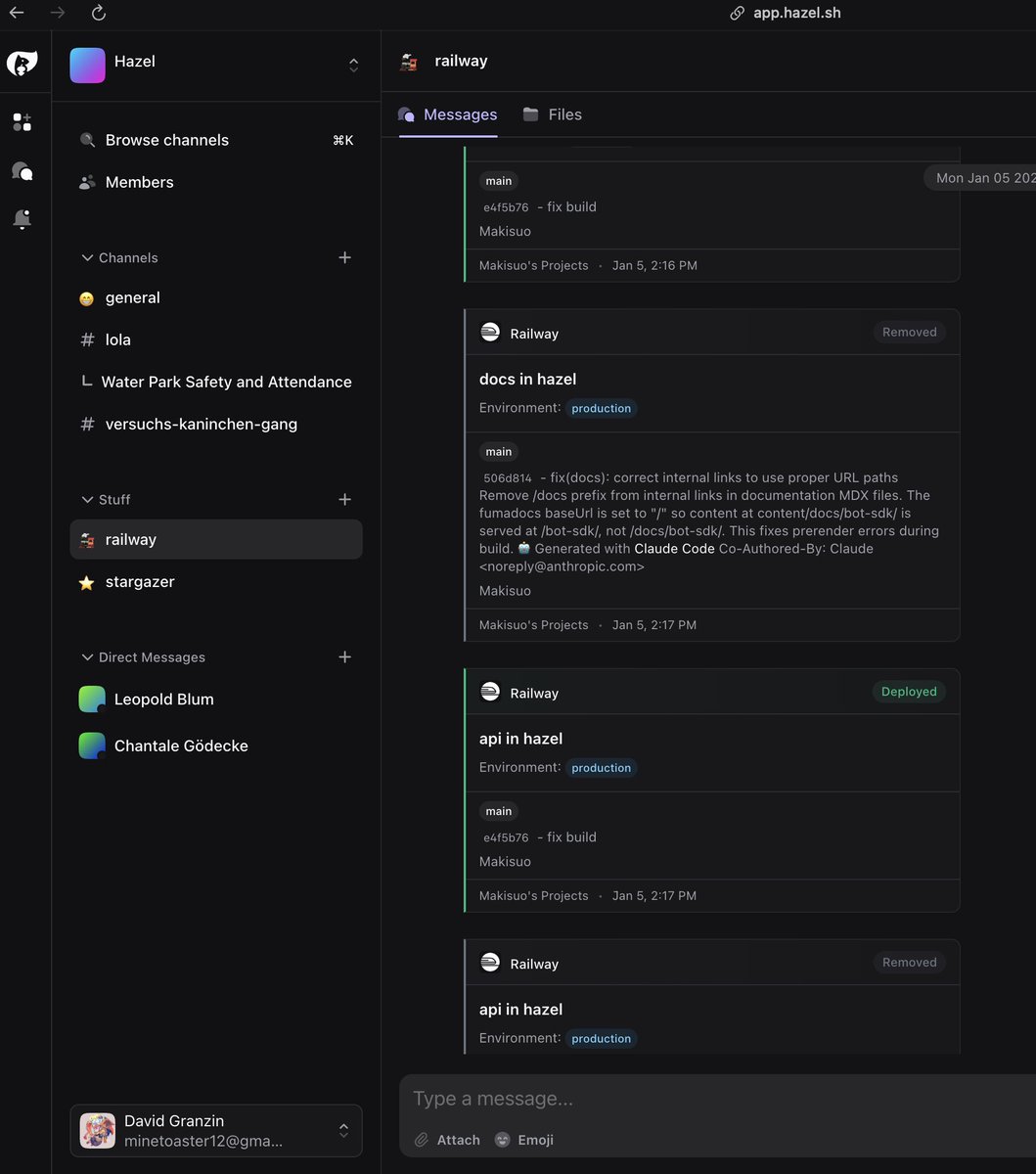
Task: Click production tag on docs in hazel card
Action: pos(601,408)
